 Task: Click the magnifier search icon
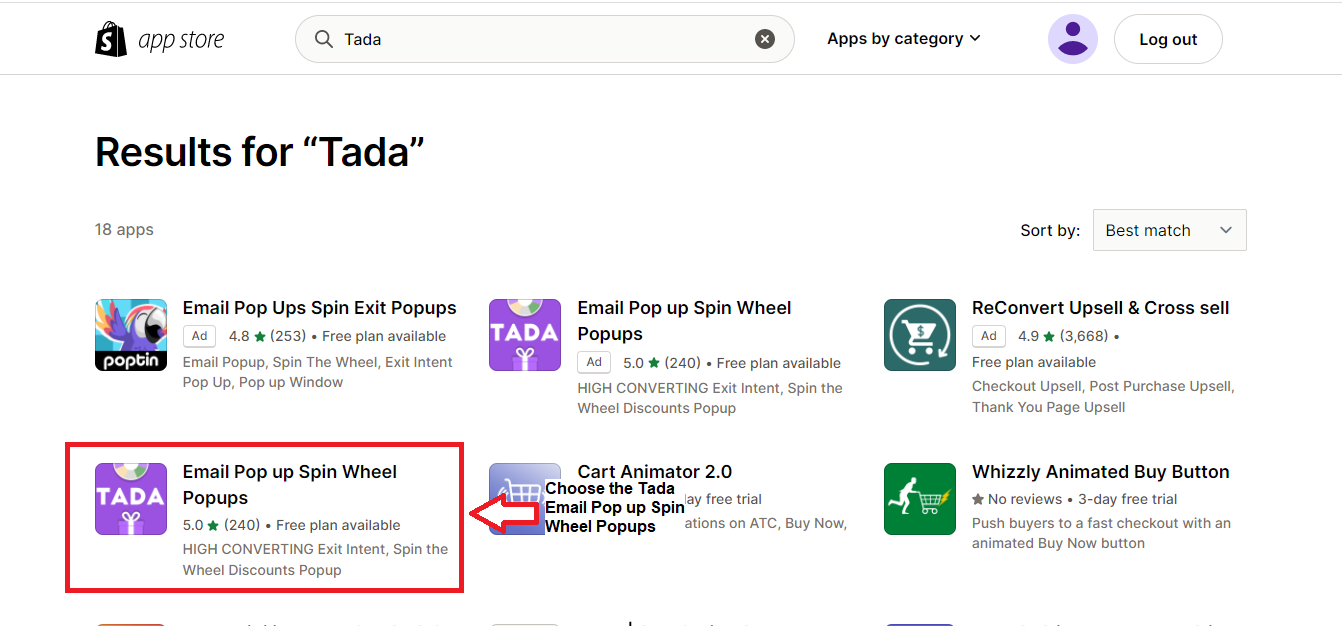click(324, 39)
